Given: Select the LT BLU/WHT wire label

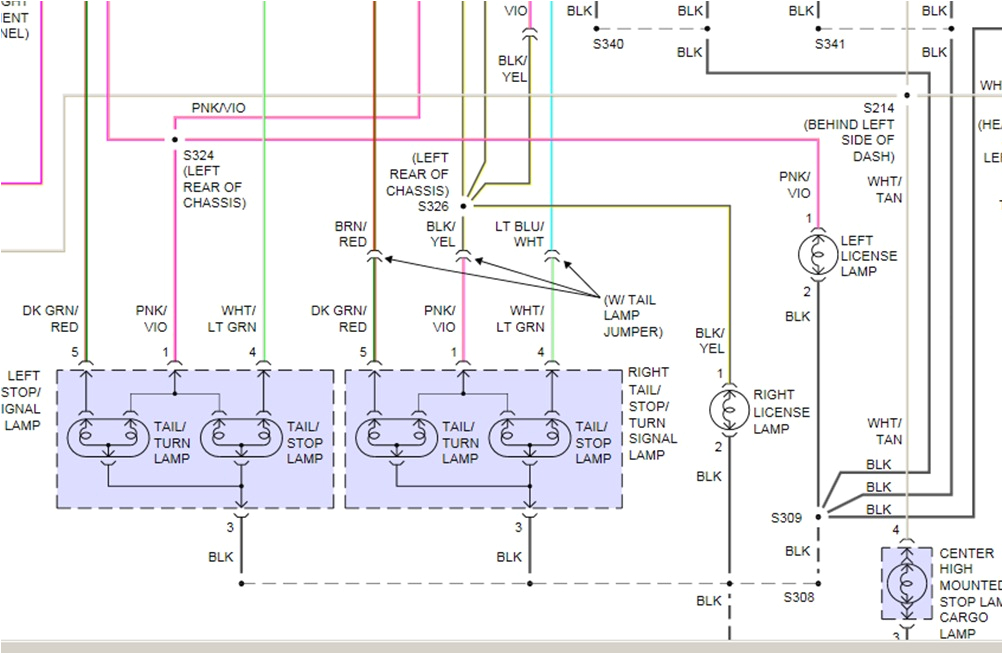Looking at the screenshot, I should tap(520, 233).
